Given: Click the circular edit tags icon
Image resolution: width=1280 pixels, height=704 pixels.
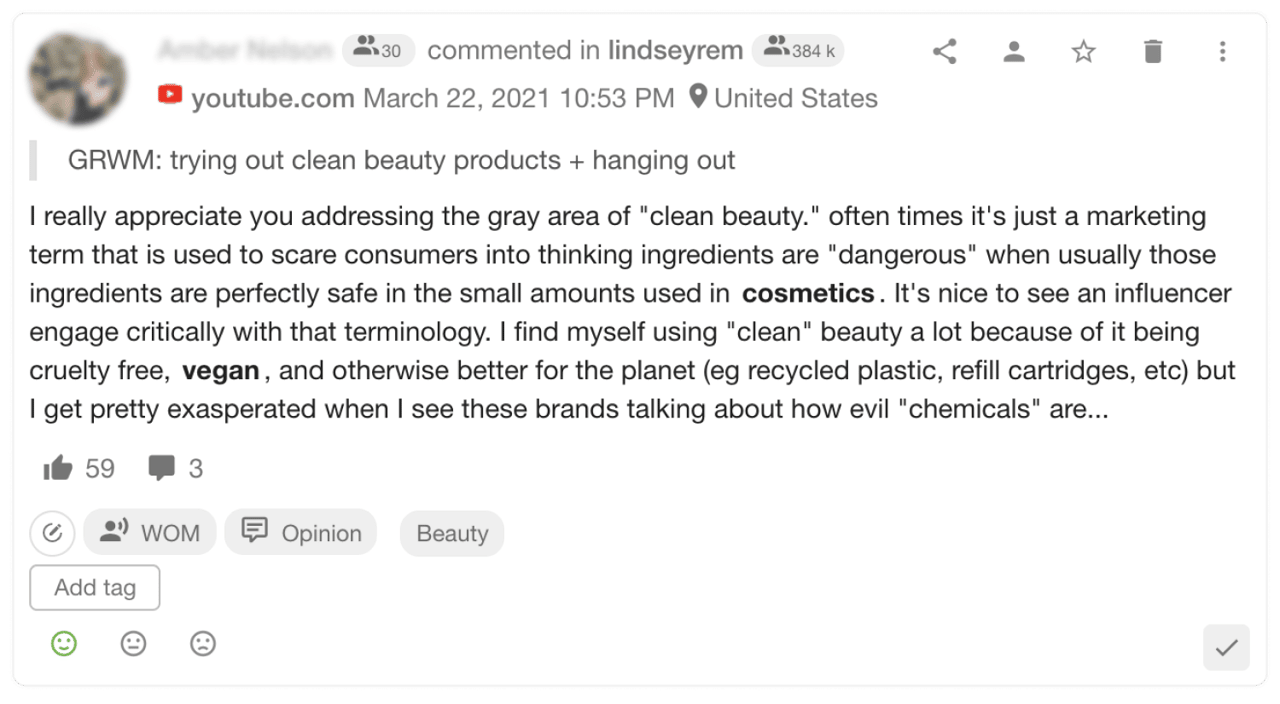Looking at the screenshot, I should click(x=53, y=533).
